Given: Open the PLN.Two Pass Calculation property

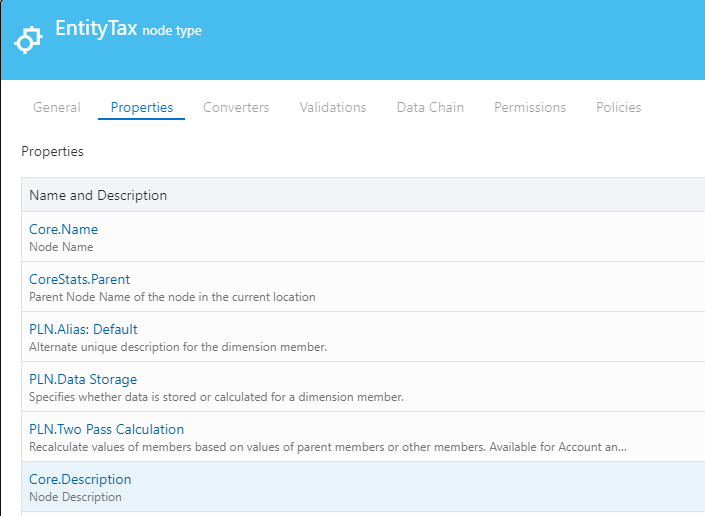Looking at the screenshot, I should 106,429.
